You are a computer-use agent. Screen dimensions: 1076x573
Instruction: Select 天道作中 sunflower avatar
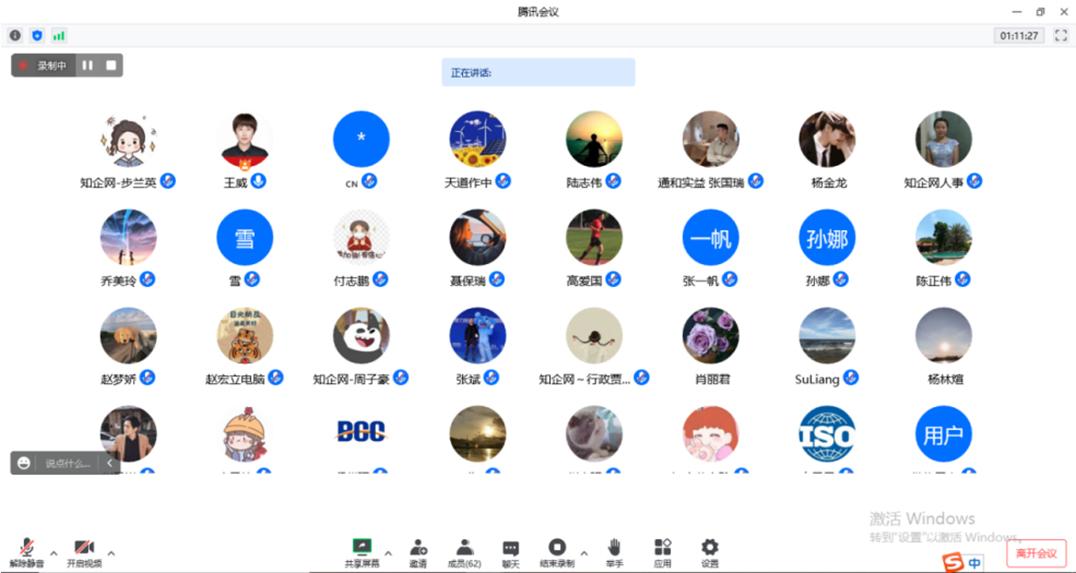(478, 139)
